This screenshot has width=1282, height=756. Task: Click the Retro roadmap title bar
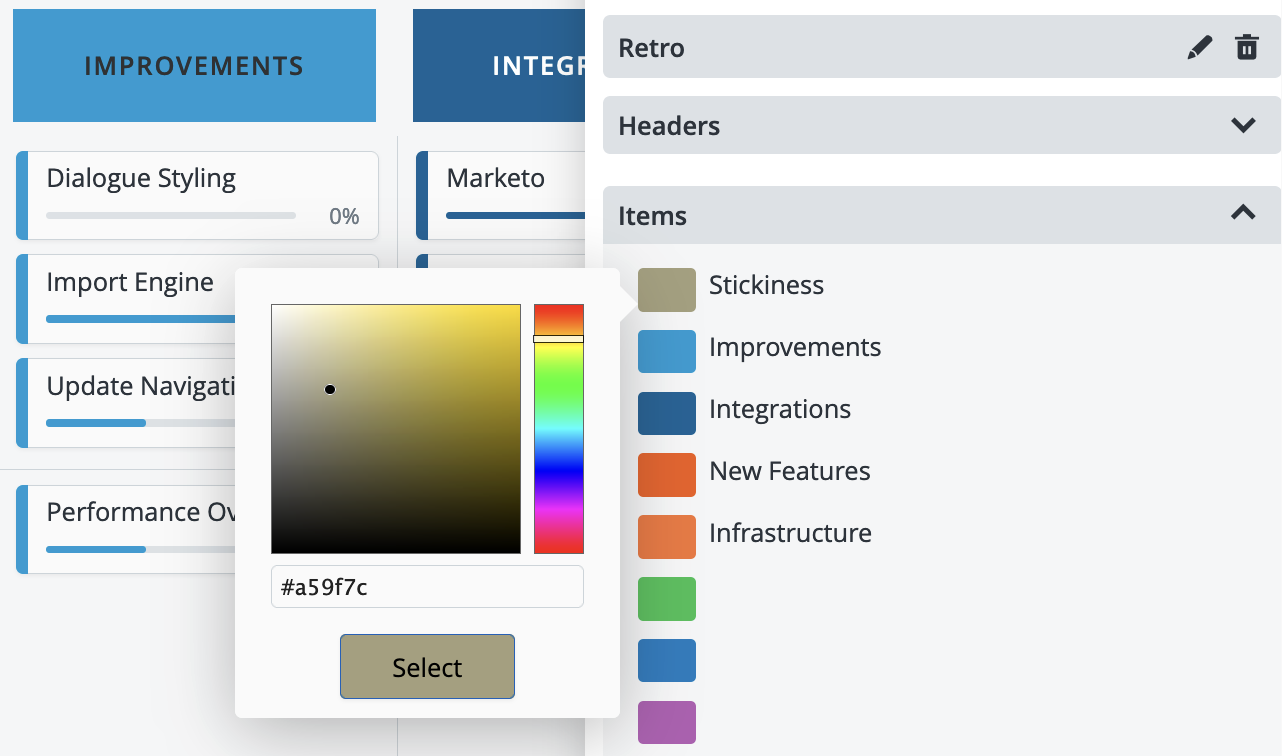click(880, 48)
